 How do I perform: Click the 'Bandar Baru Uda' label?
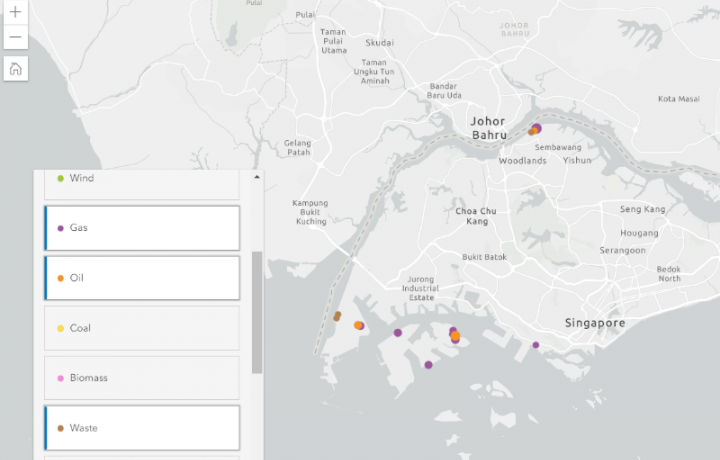(444, 90)
